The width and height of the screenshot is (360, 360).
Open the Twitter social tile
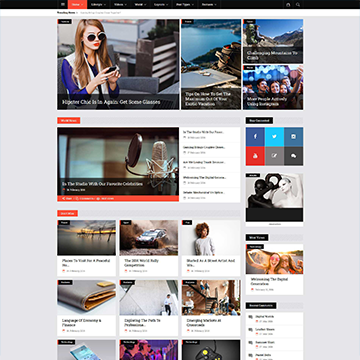click(275, 137)
